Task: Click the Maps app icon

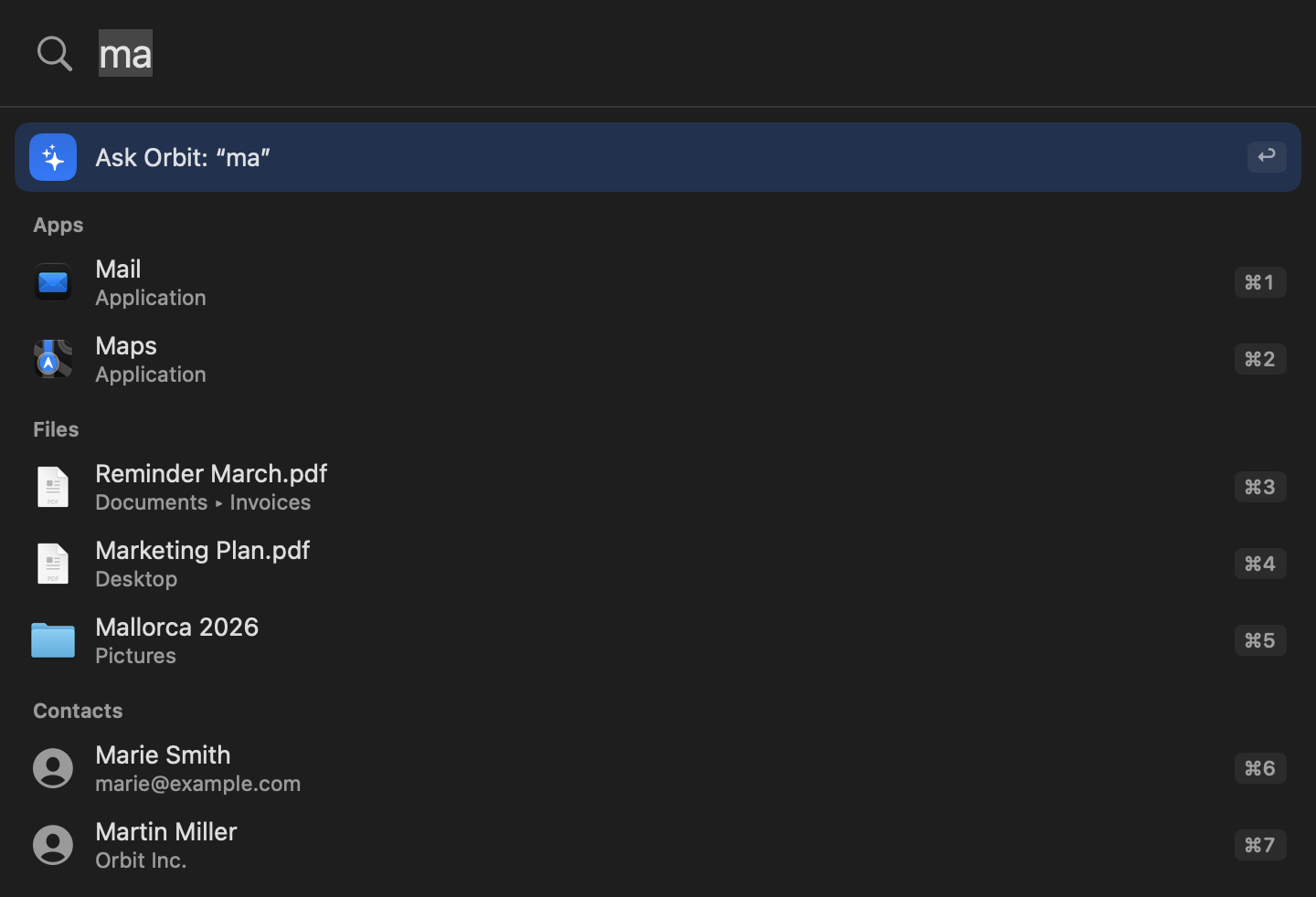Action: (x=53, y=359)
